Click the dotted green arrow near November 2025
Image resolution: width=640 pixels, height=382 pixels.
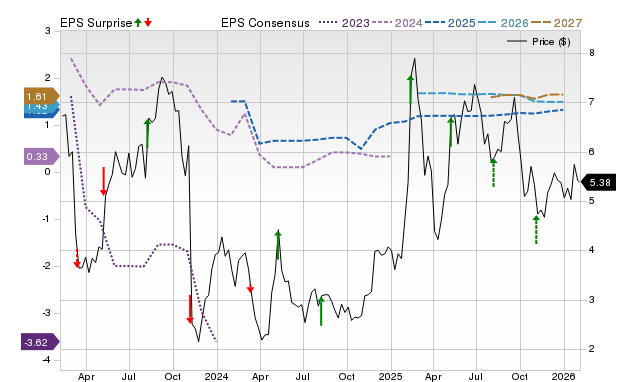[536, 230]
